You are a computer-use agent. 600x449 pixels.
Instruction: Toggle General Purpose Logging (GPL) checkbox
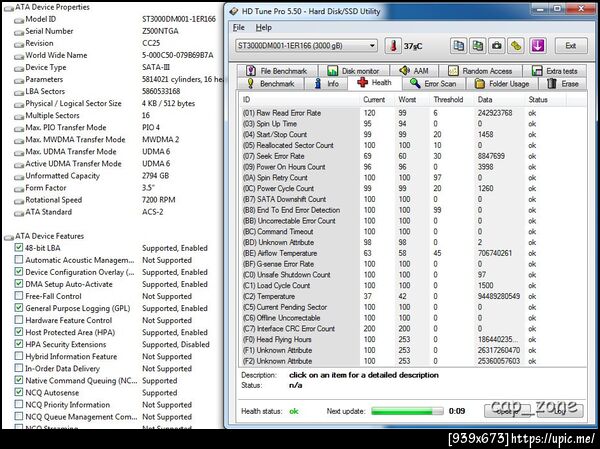(x=18, y=308)
